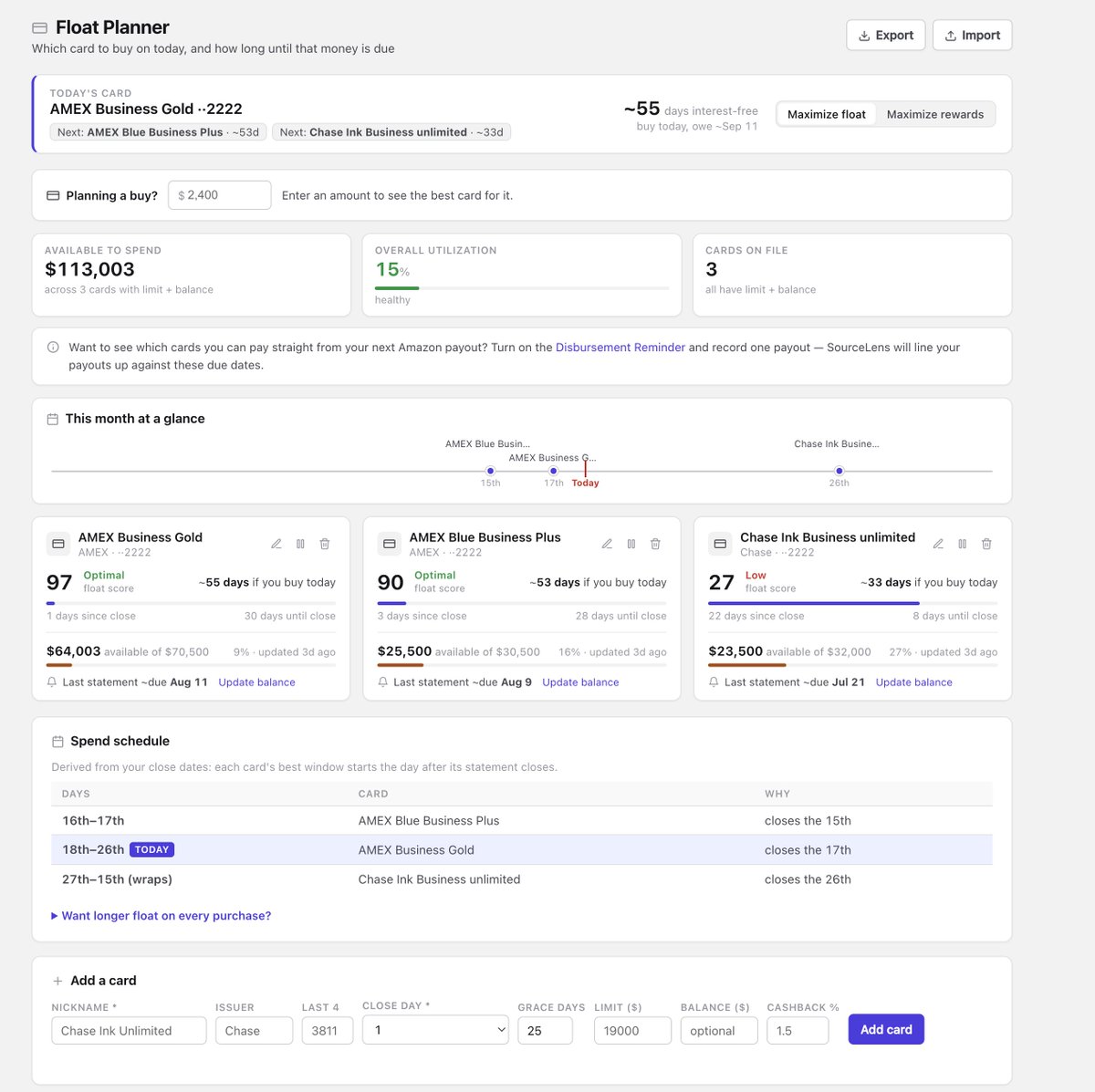
Task: Open the Disbursement Reminder link
Action: 620,348
